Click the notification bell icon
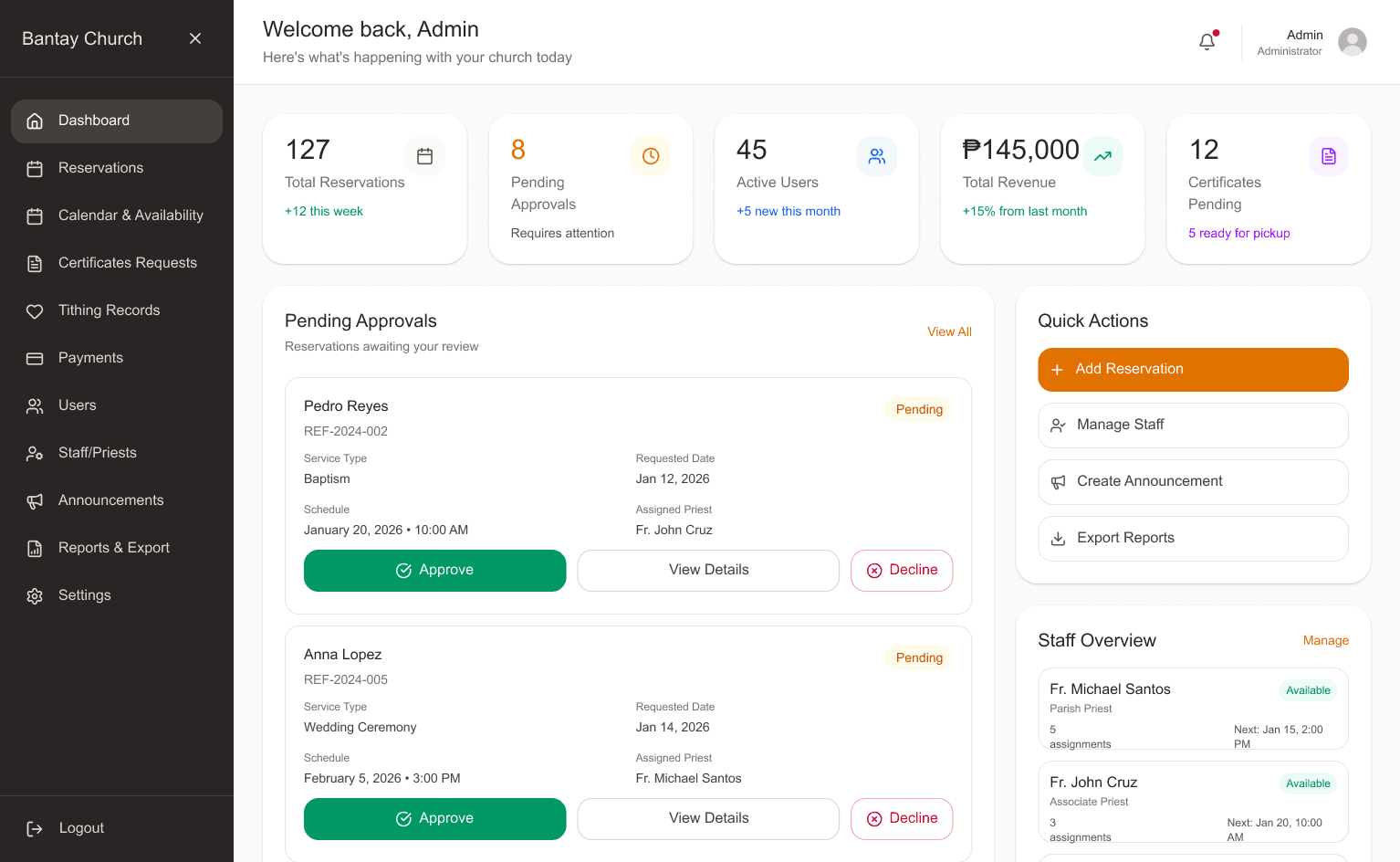Screen dimensions: 1400x862 pyautogui.click(x=1207, y=42)
